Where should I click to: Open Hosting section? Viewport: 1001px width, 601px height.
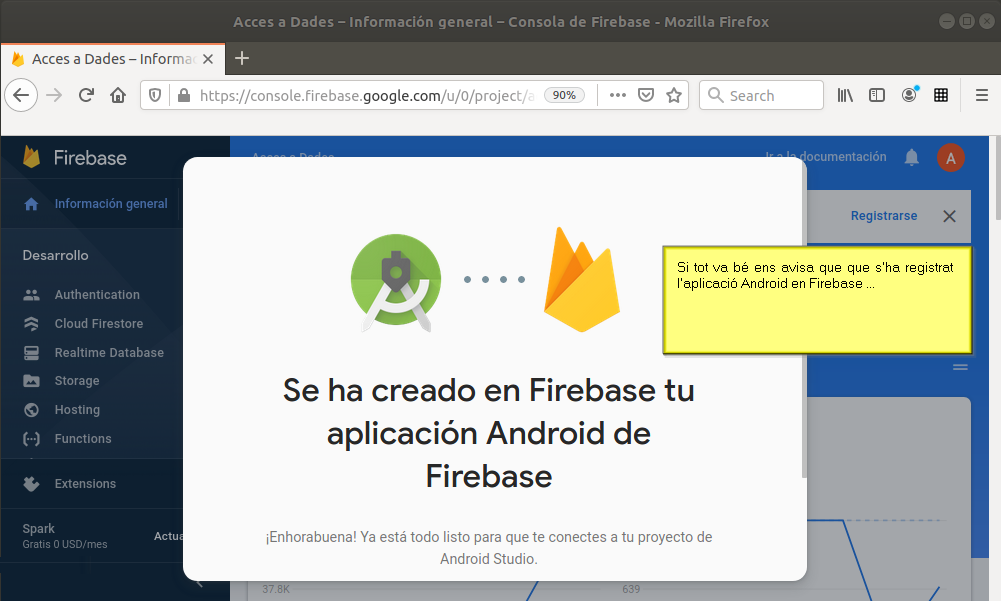(x=77, y=409)
